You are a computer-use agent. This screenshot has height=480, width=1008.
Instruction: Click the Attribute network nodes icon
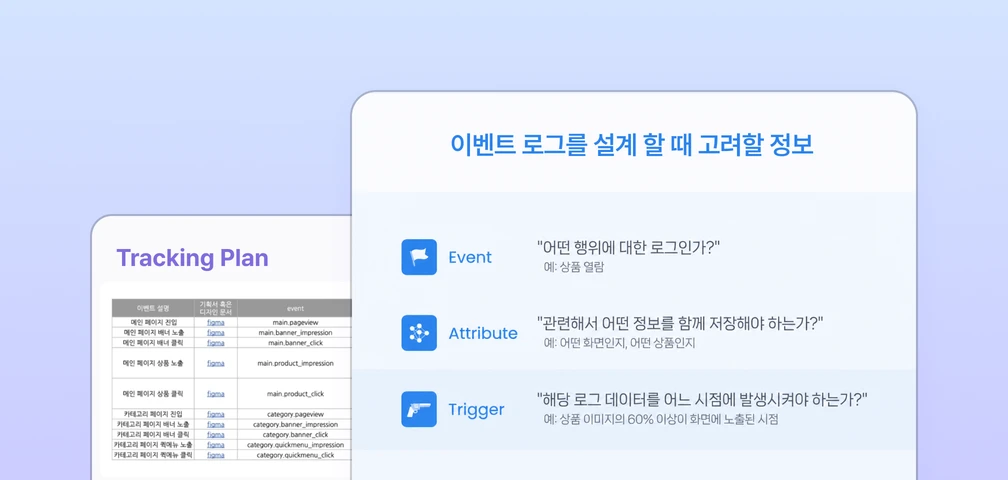pyautogui.click(x=419, y=333)
